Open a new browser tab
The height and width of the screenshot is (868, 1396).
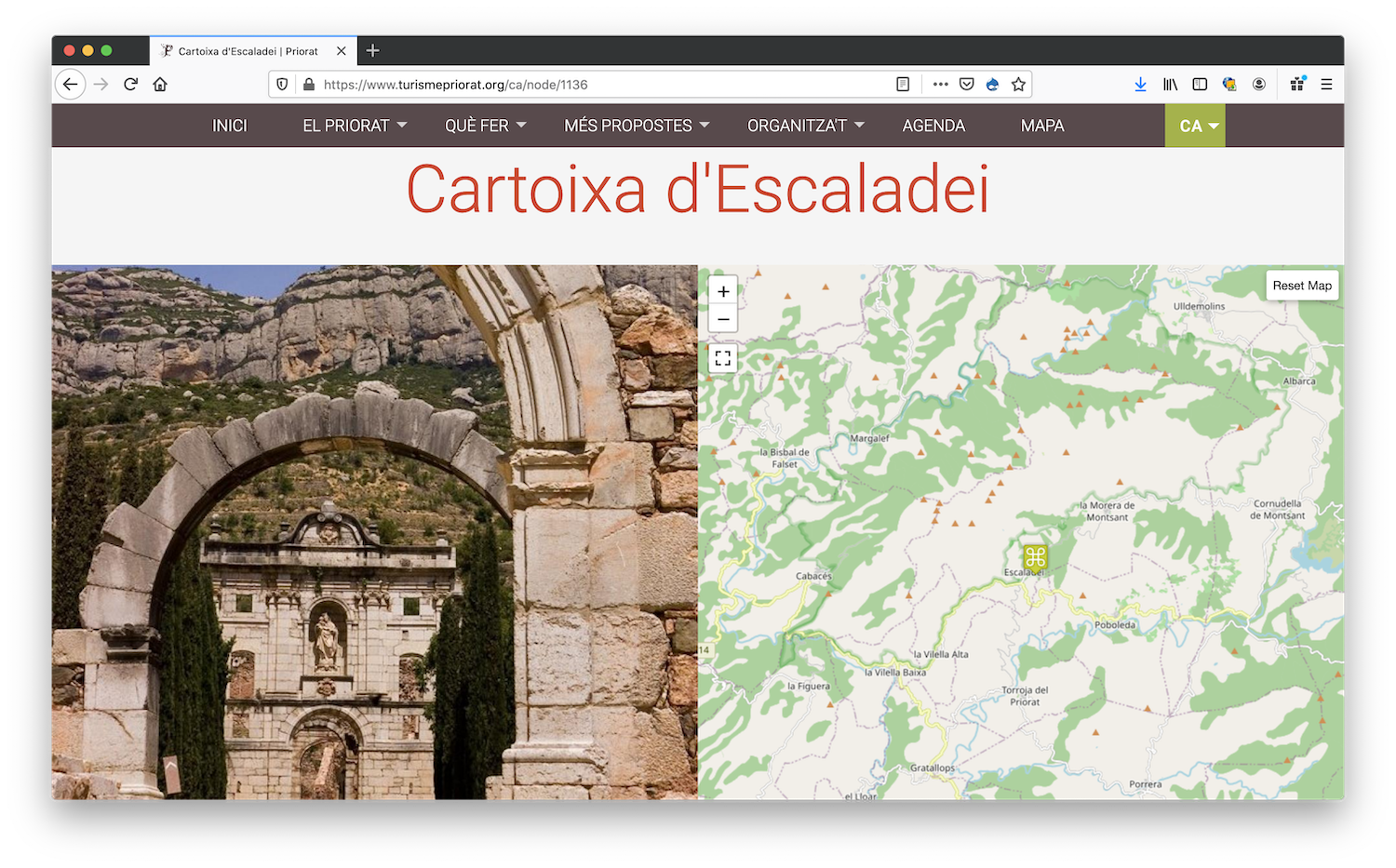coord(372,51)
